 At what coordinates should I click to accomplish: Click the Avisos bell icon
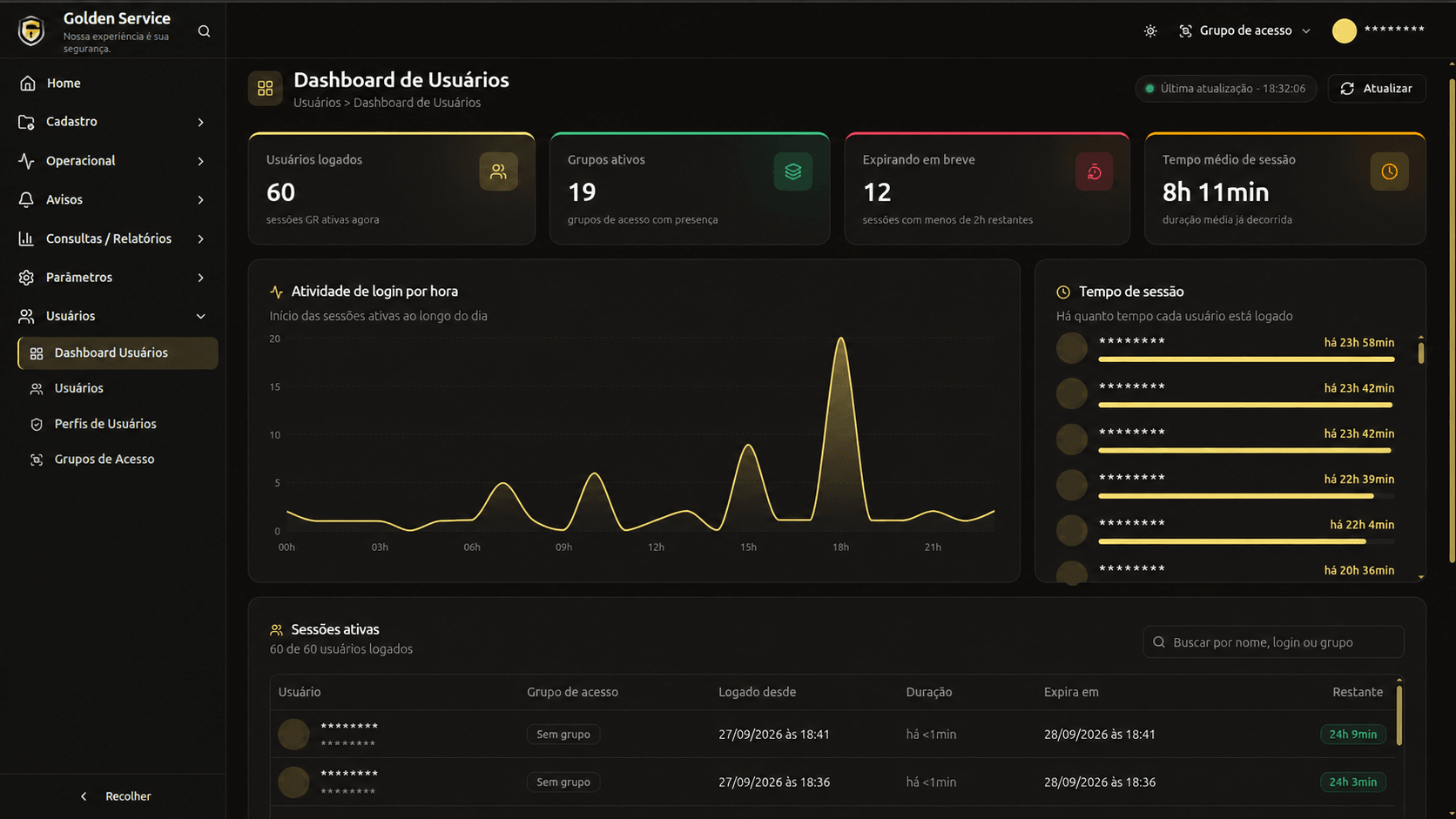coord(26,199)
